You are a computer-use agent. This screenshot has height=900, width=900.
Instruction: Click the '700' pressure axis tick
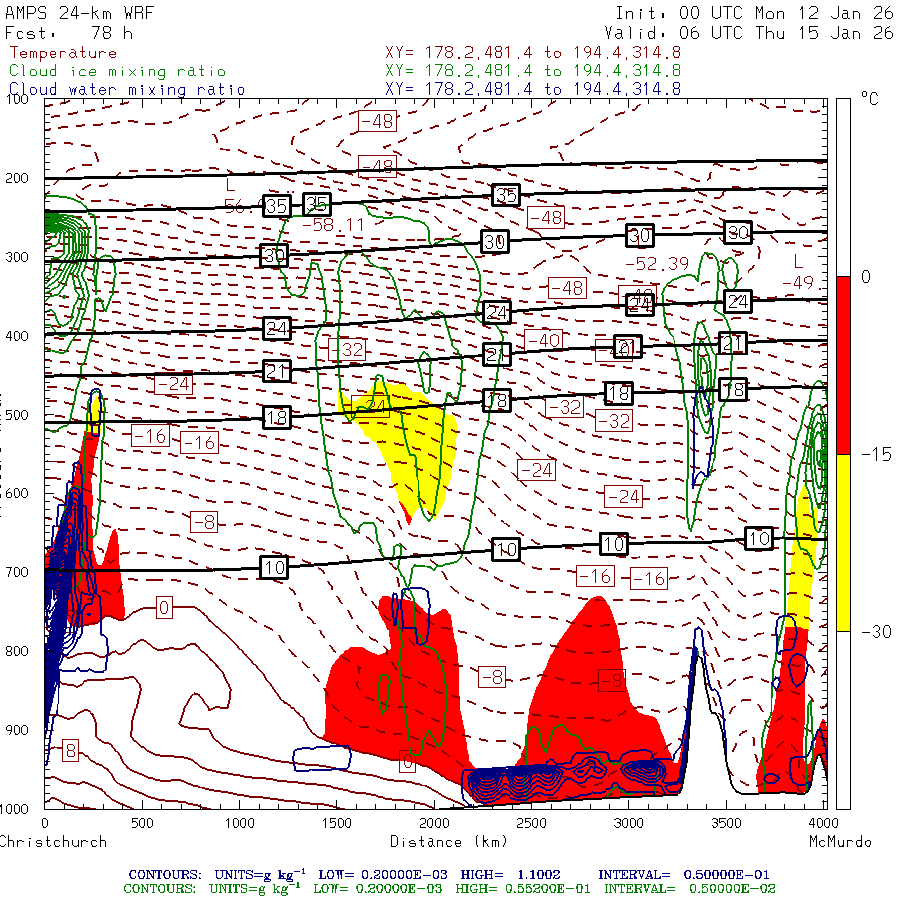17,572
